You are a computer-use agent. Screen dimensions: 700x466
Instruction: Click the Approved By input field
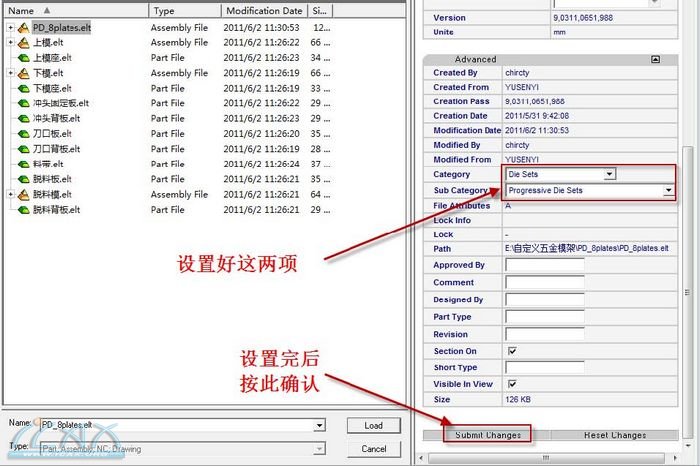click(x=545, y=265)
